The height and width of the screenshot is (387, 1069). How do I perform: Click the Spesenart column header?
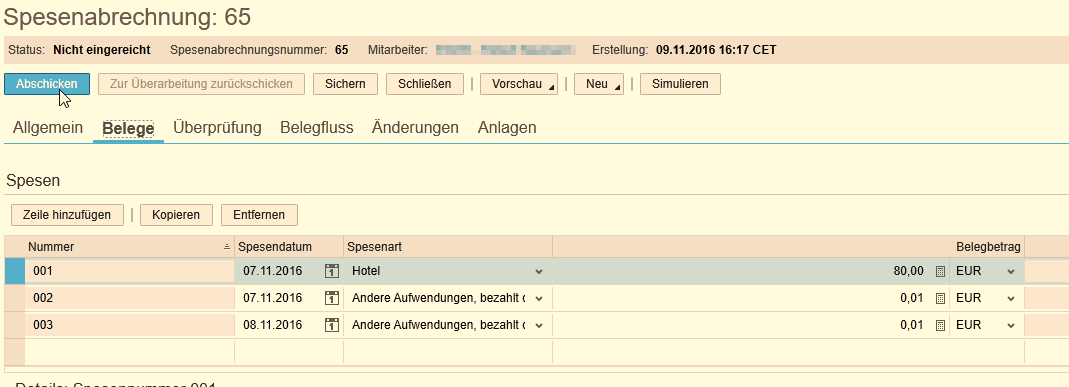point(448,247)
